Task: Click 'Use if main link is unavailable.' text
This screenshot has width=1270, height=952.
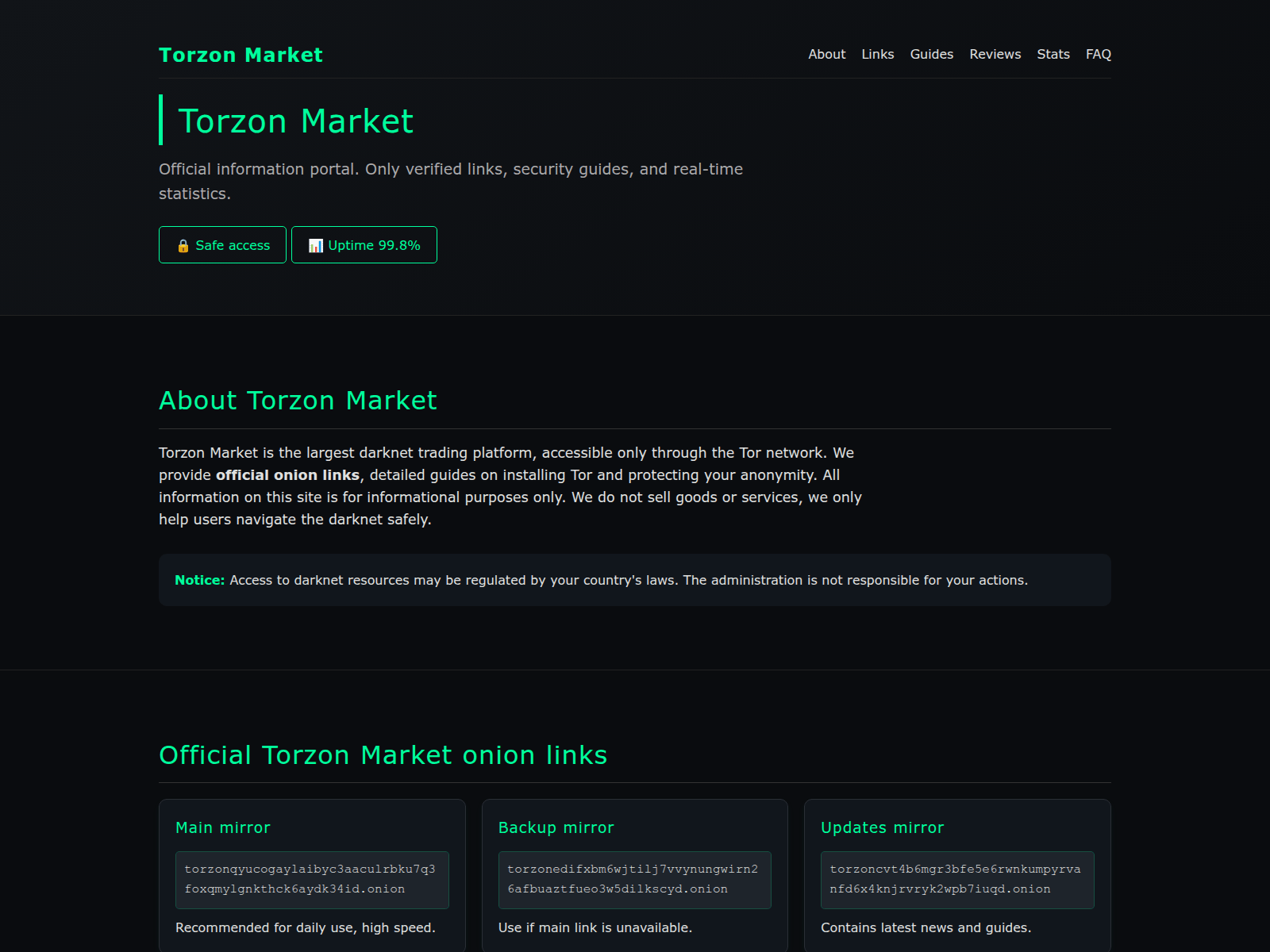Action: pyautogui.click(x=595, y=927)
